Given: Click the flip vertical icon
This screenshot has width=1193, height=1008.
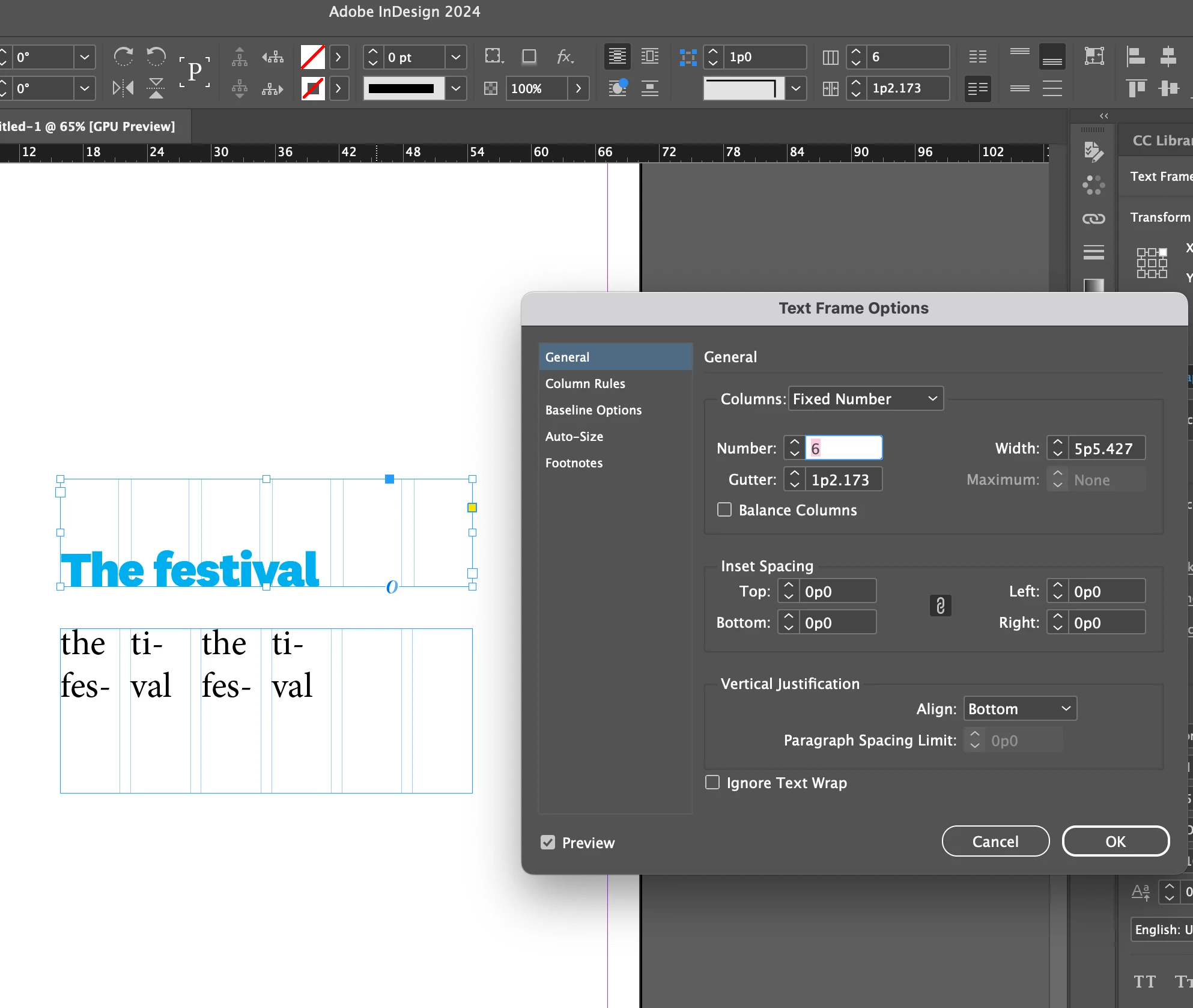Looking at the screenshot, I should pyautogui.click(x=156, y=88).
